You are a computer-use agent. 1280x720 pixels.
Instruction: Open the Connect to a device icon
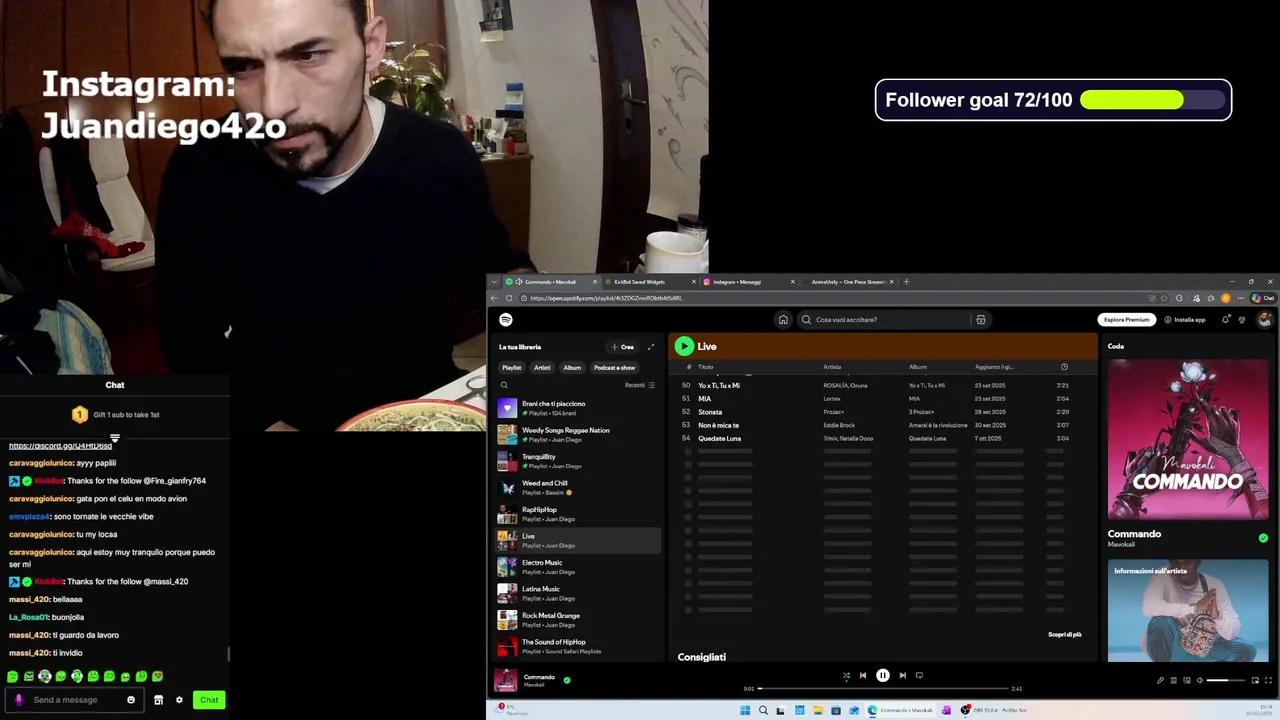click(x=1187, y=681)
